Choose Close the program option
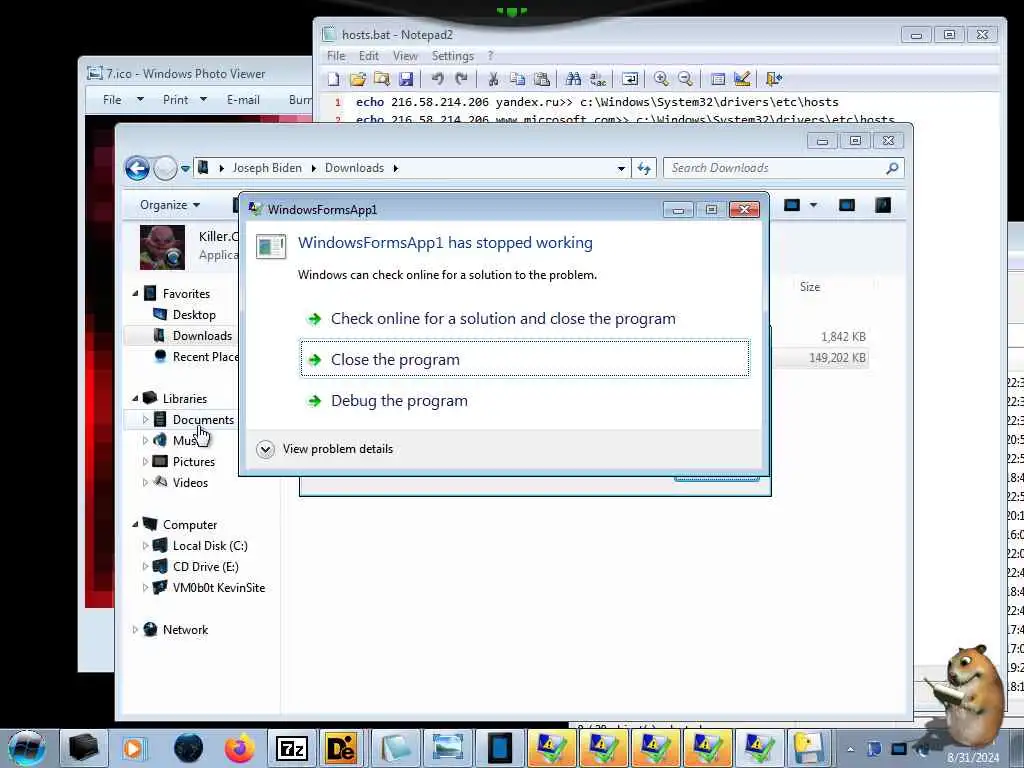Image resolution: width=1024 pixels, height=768 pixels. [x=524, y=359]
